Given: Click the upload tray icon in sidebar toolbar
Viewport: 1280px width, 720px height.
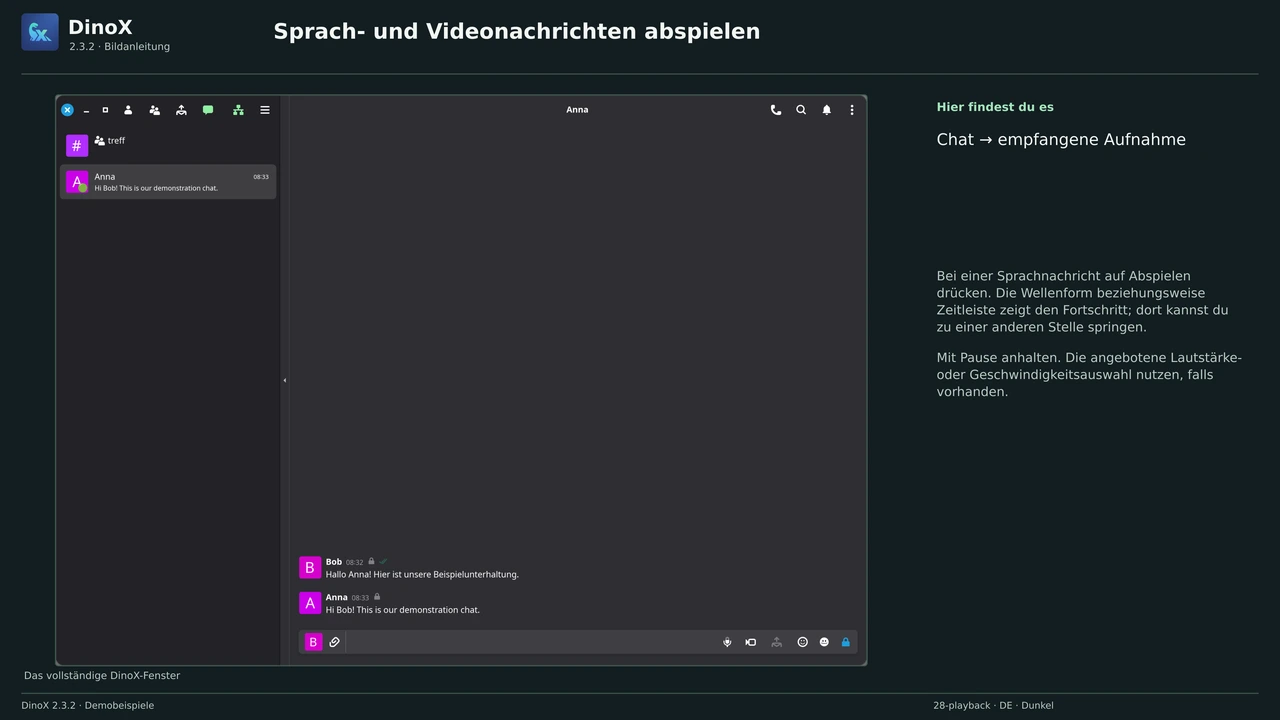Looking at the screenshot, I should point(181,110).
